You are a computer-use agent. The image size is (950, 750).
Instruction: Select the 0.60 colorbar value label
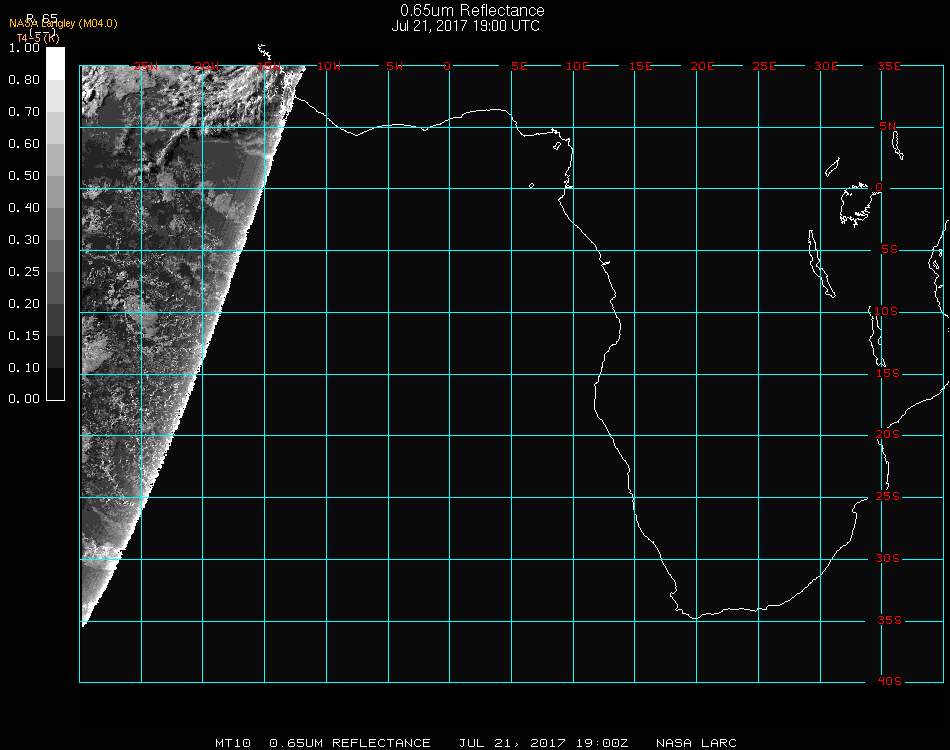tap(24, 144)
